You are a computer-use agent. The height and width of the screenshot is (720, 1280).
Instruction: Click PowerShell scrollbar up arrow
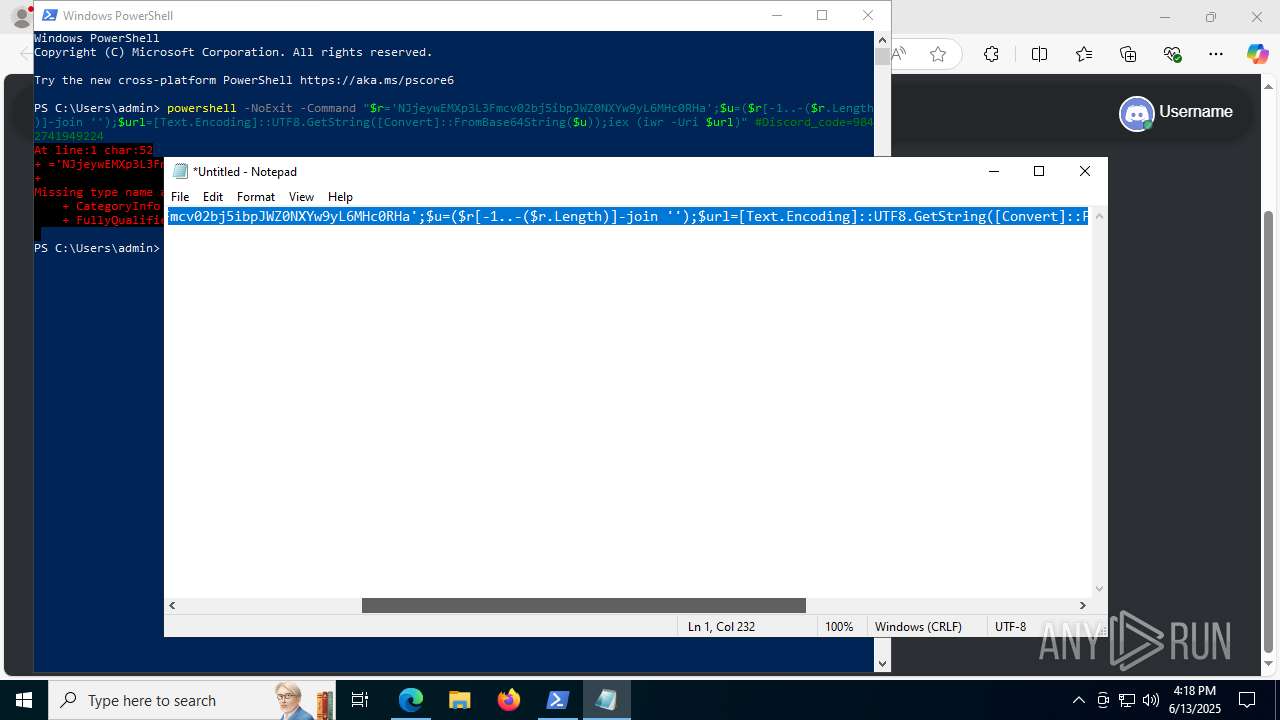tap(882, 39)
